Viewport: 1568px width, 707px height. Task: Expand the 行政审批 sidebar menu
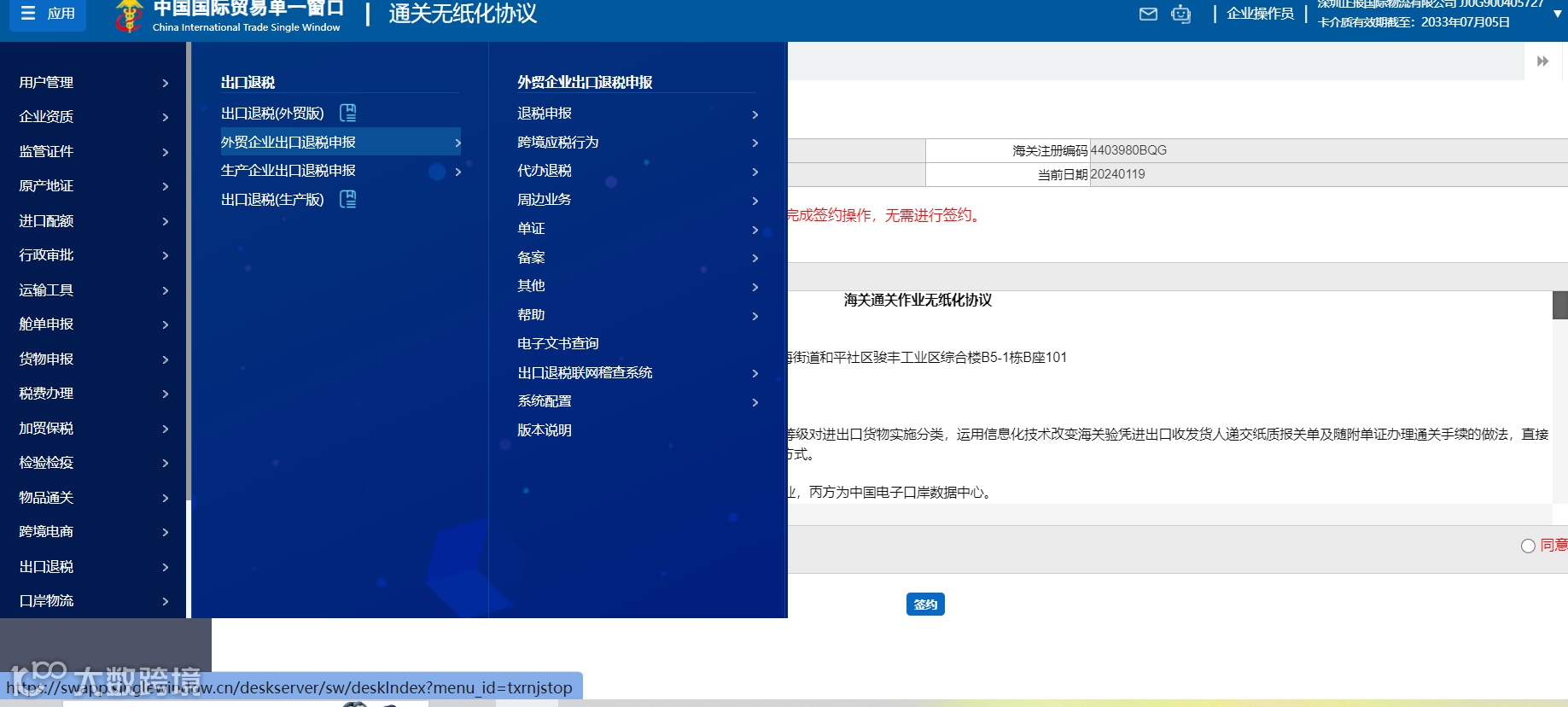point(94,255)
